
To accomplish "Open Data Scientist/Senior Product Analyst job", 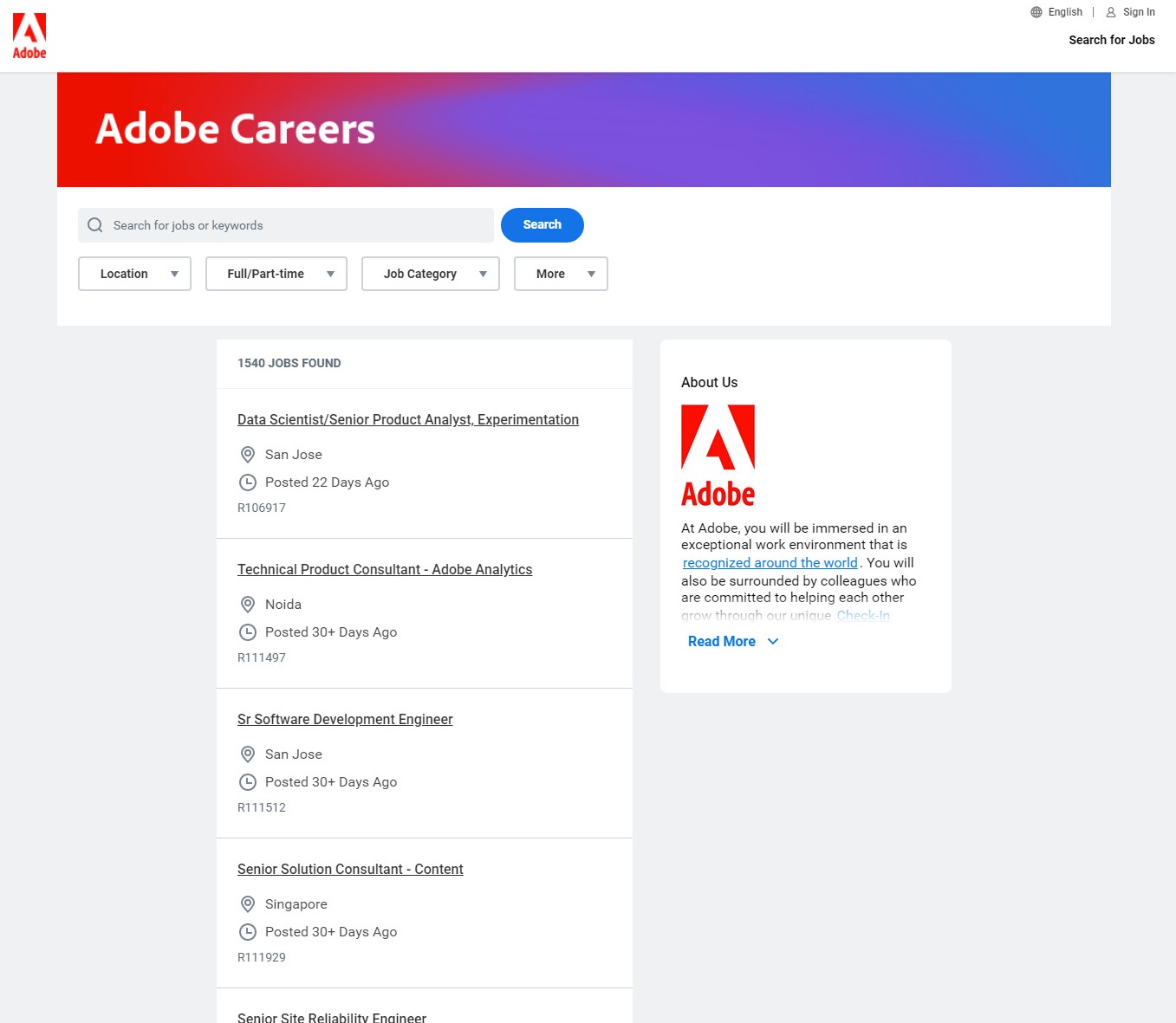I will point(407,420).
